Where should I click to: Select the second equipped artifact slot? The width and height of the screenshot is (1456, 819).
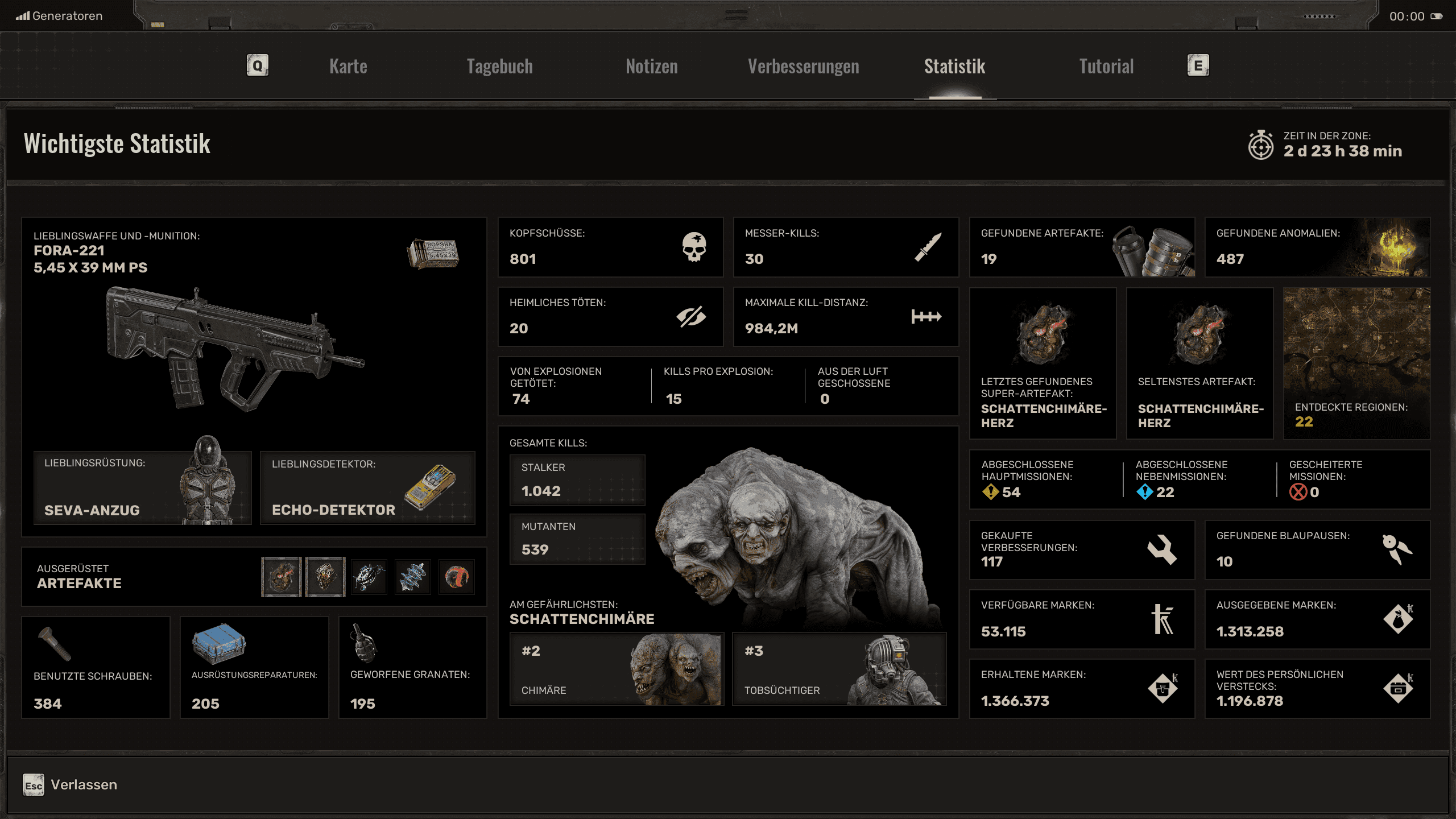coord(325,577)
